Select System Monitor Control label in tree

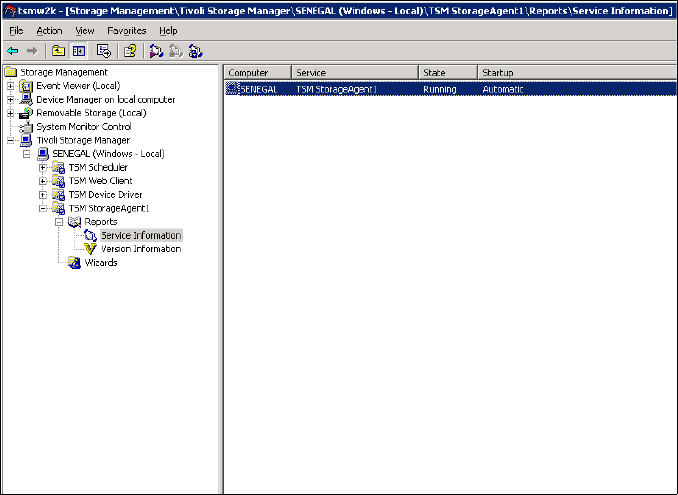[83, 127]
